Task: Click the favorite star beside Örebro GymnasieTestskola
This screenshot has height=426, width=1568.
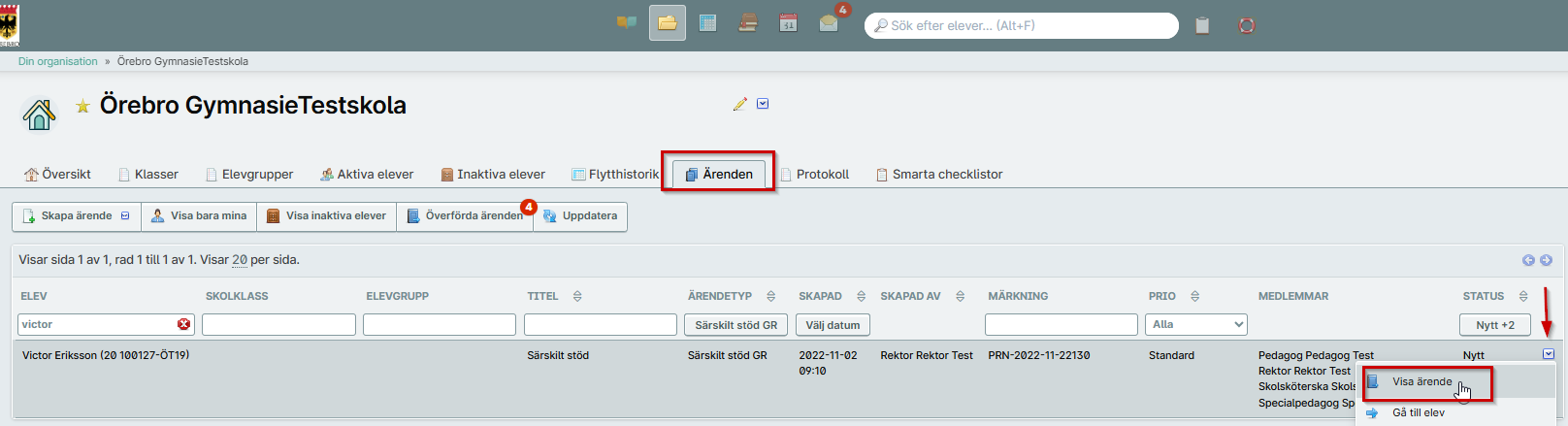Action: pos(82,106)
